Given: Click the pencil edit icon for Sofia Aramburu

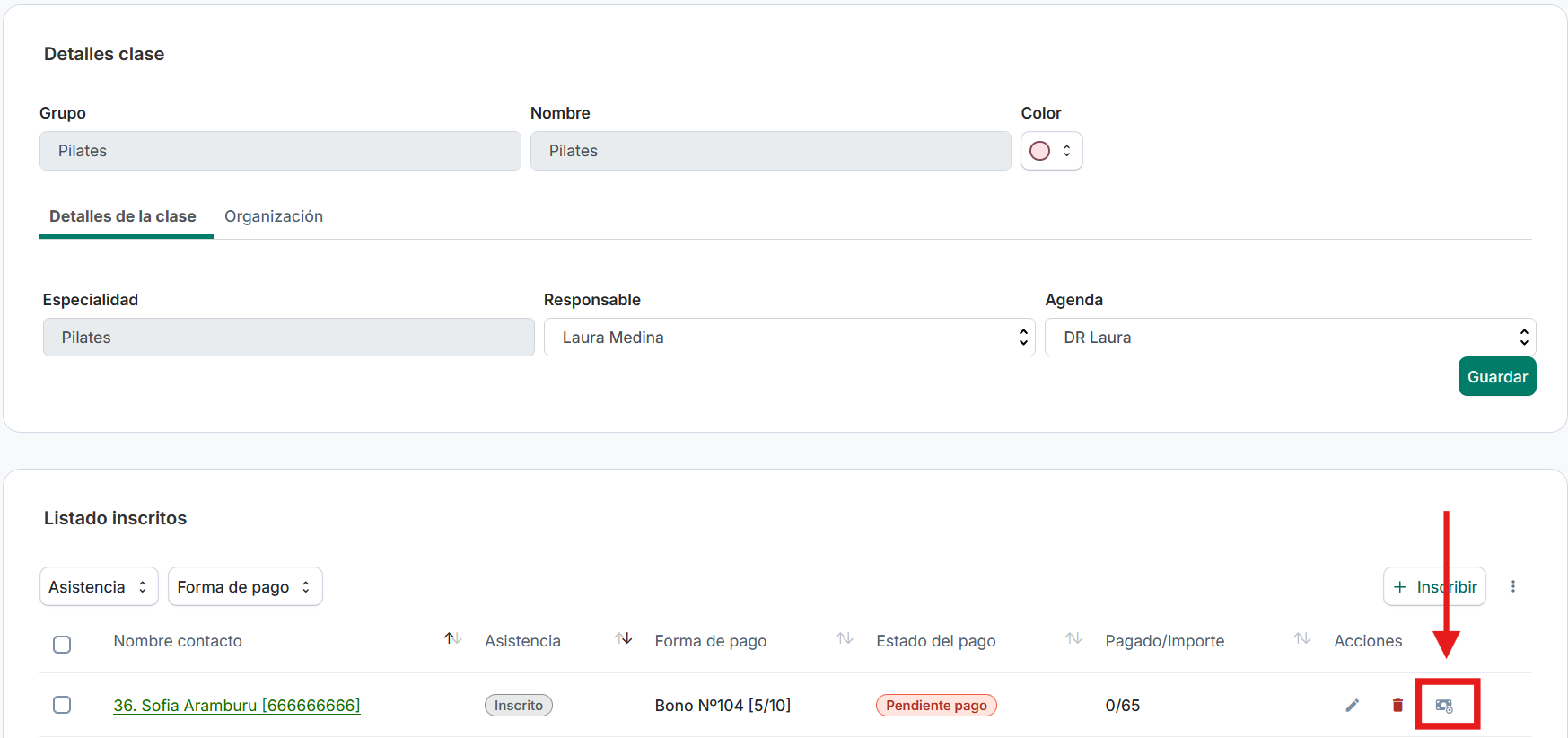Looking at the screenshot, I should pos(1352,706).
